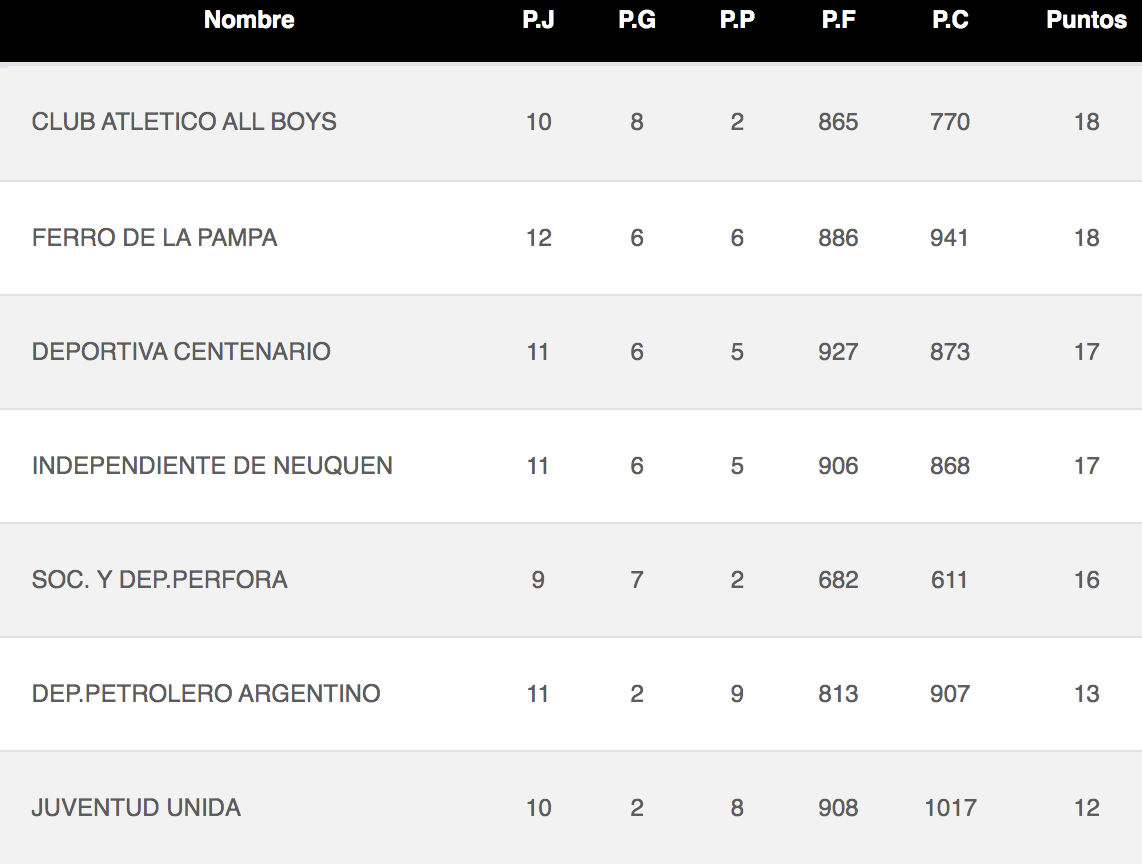Open INDEPENDIENTE DE NEUQUEN row
The image size is (1142, 868).
(571, 466)
